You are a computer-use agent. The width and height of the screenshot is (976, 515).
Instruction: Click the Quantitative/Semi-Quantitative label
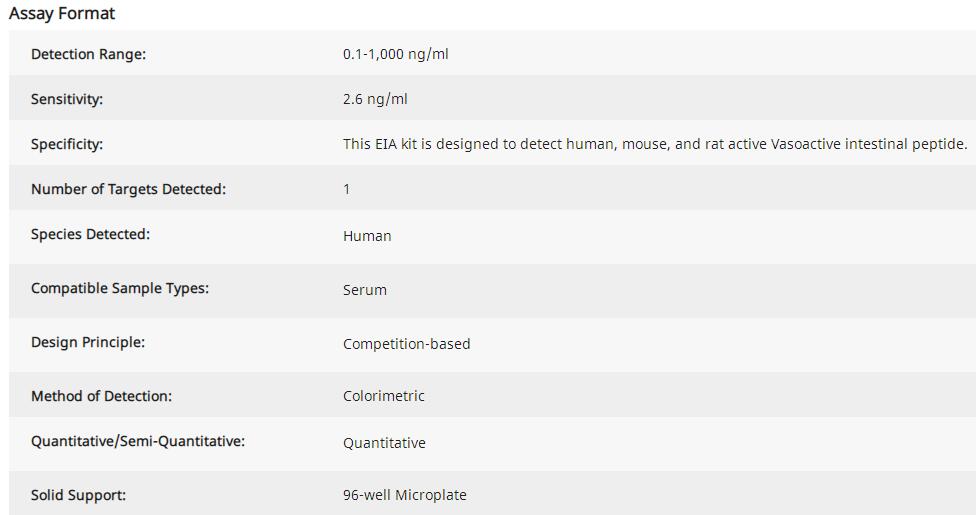[138, 441]
